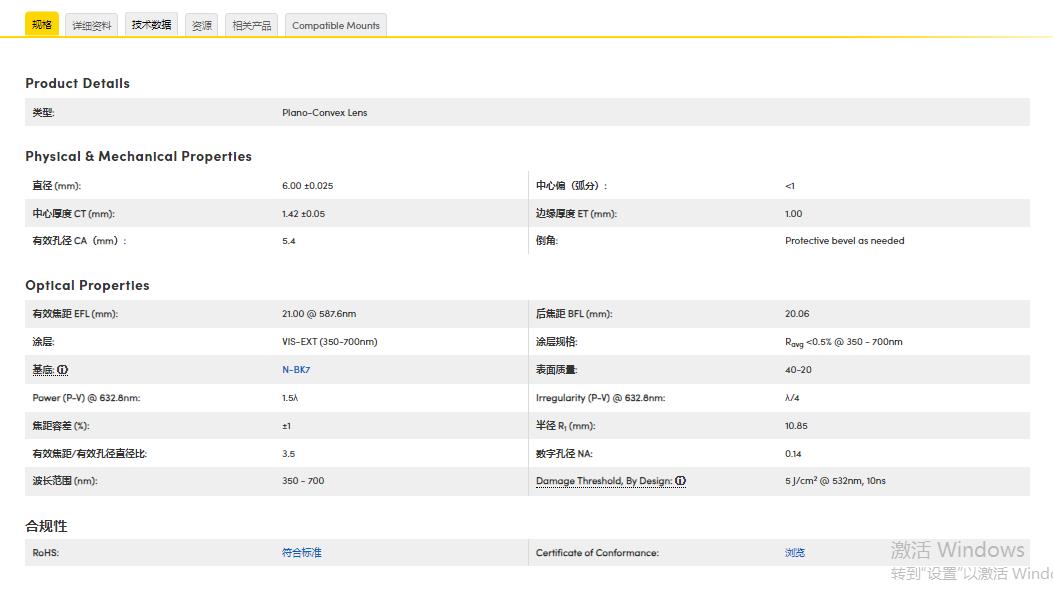Viewport: 1053px width, 597px height.
Task: Click the 21.00 @ 587.6nm focal length value
Action: click(319, 314)
